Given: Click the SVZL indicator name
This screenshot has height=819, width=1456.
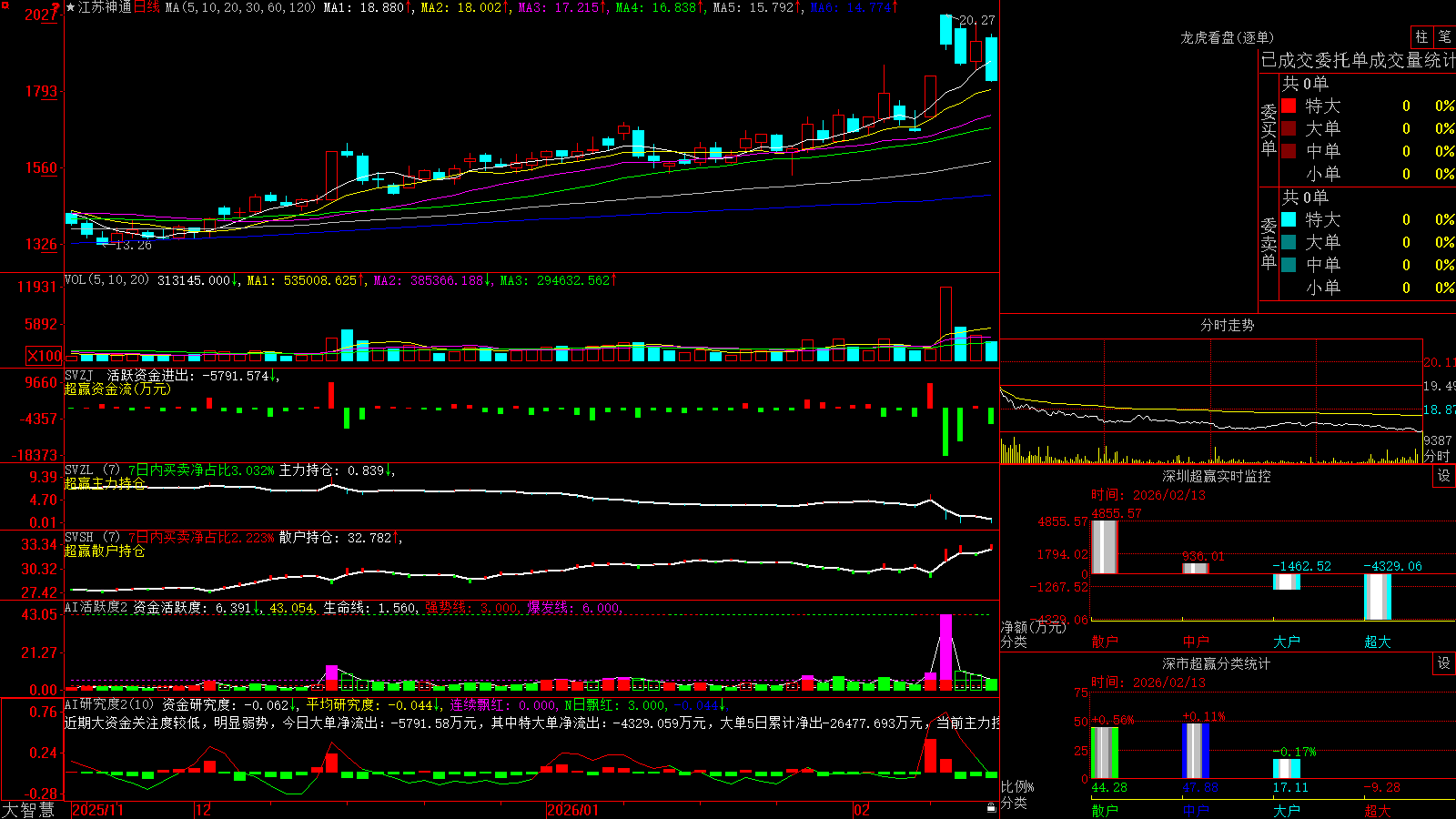Looking at the screenshot, I should click(x=79, y=470).
